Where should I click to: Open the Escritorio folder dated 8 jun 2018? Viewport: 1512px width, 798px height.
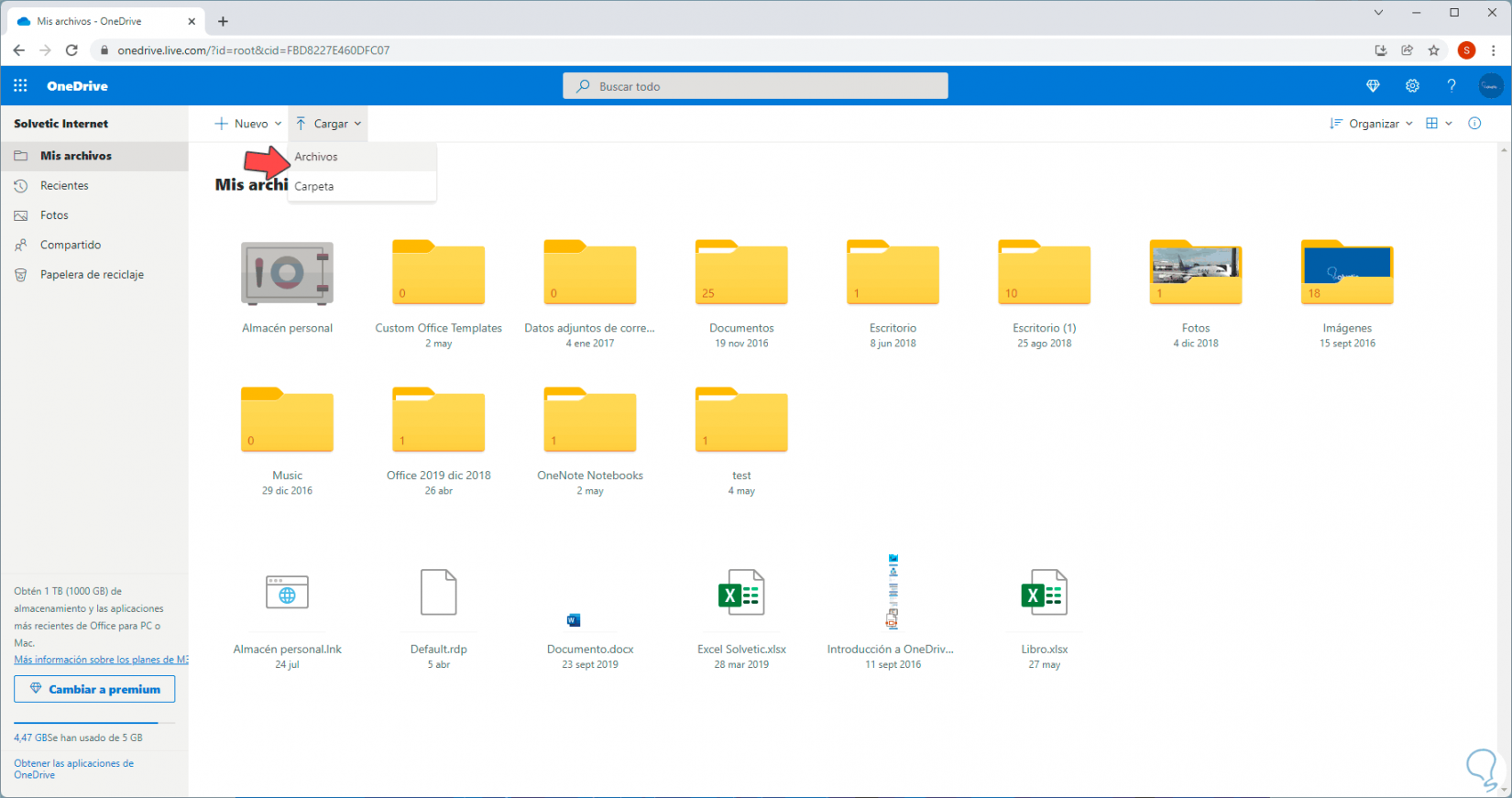tap(893, 272)
